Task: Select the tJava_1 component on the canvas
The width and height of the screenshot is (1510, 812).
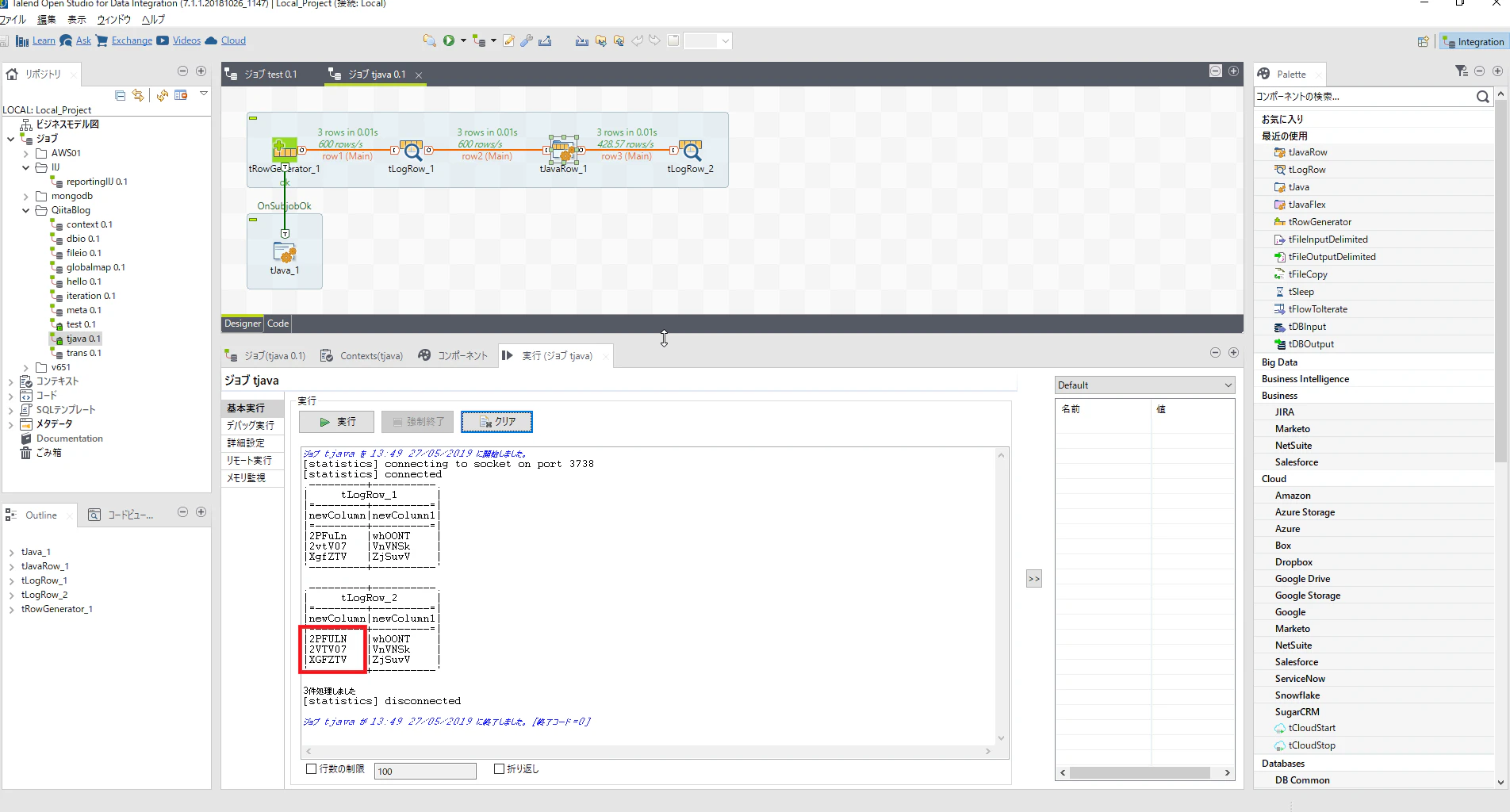Action: [285, 253]
